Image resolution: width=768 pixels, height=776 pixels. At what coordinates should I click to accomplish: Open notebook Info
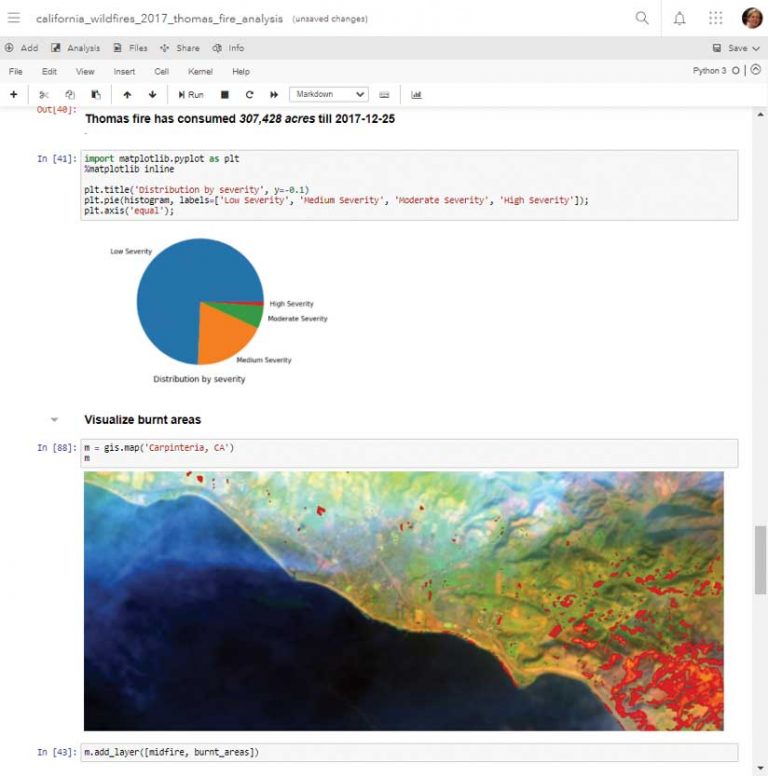click(x=228, y=48)
